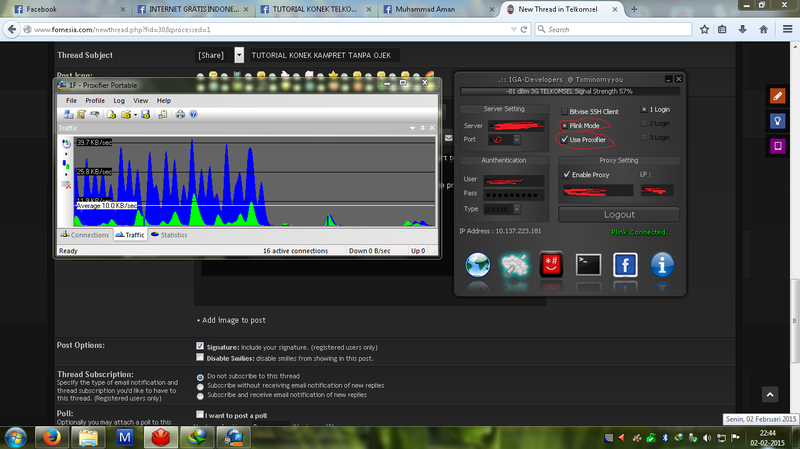Screen dimensions: 800x449
Task: Click the Logout button
Action: point(619,214)
